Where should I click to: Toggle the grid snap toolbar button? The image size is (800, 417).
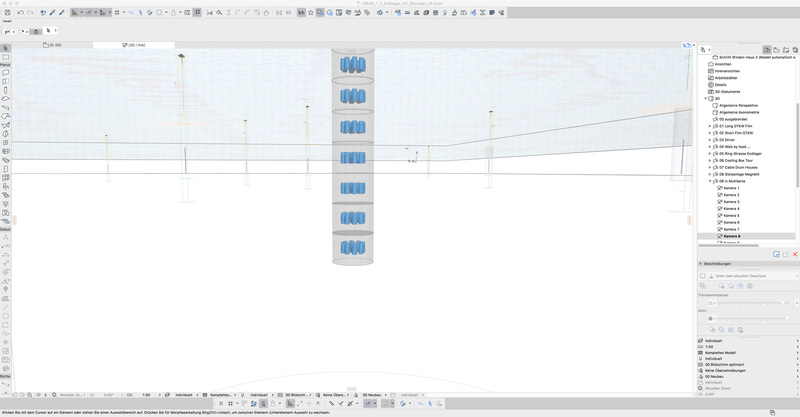click(117, 13)
